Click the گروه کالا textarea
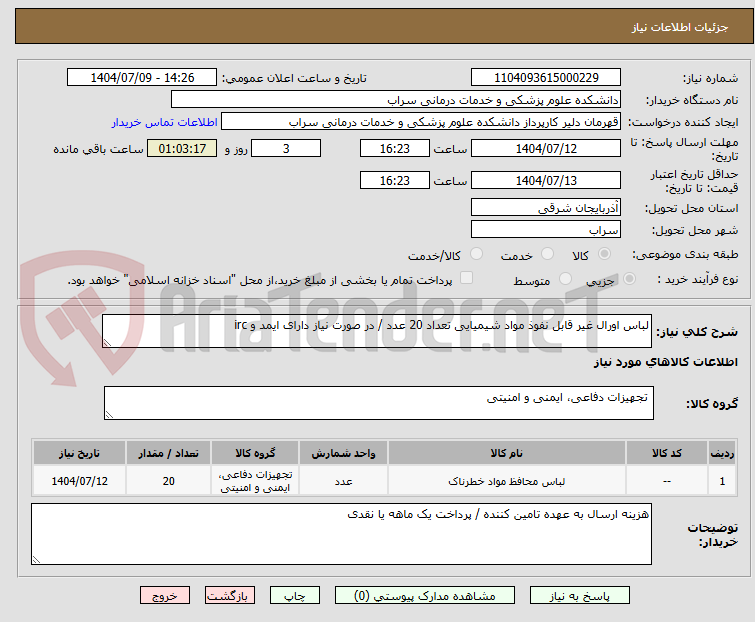 pyautogui.click(x=378, y=403)
